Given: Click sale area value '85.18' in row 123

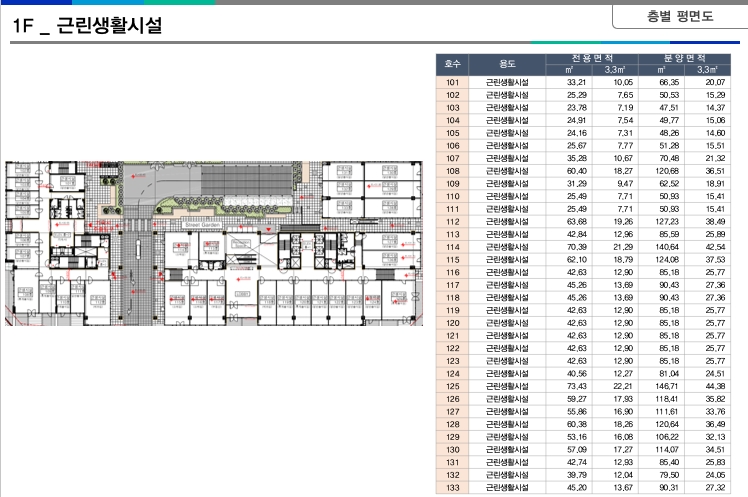Looking at the screenshot, I should (669, 361).
